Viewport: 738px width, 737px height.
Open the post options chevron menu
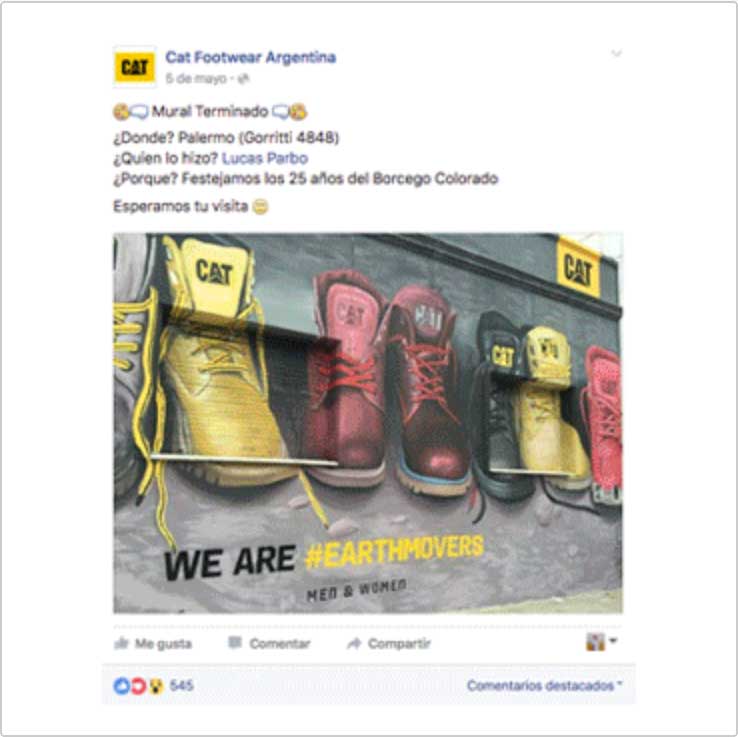[616, 54]
